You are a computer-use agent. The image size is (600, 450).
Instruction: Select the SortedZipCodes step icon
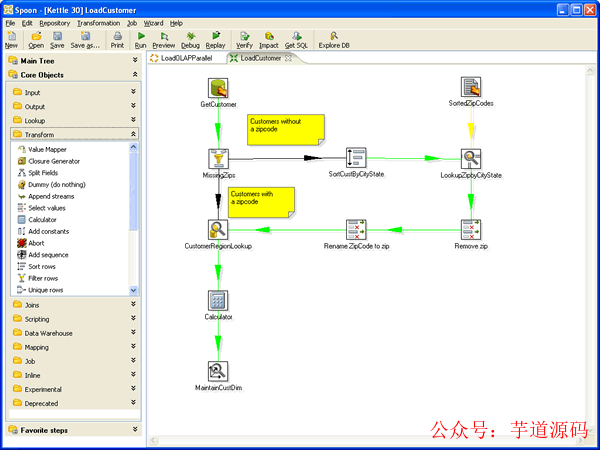(x=471, y=87)
